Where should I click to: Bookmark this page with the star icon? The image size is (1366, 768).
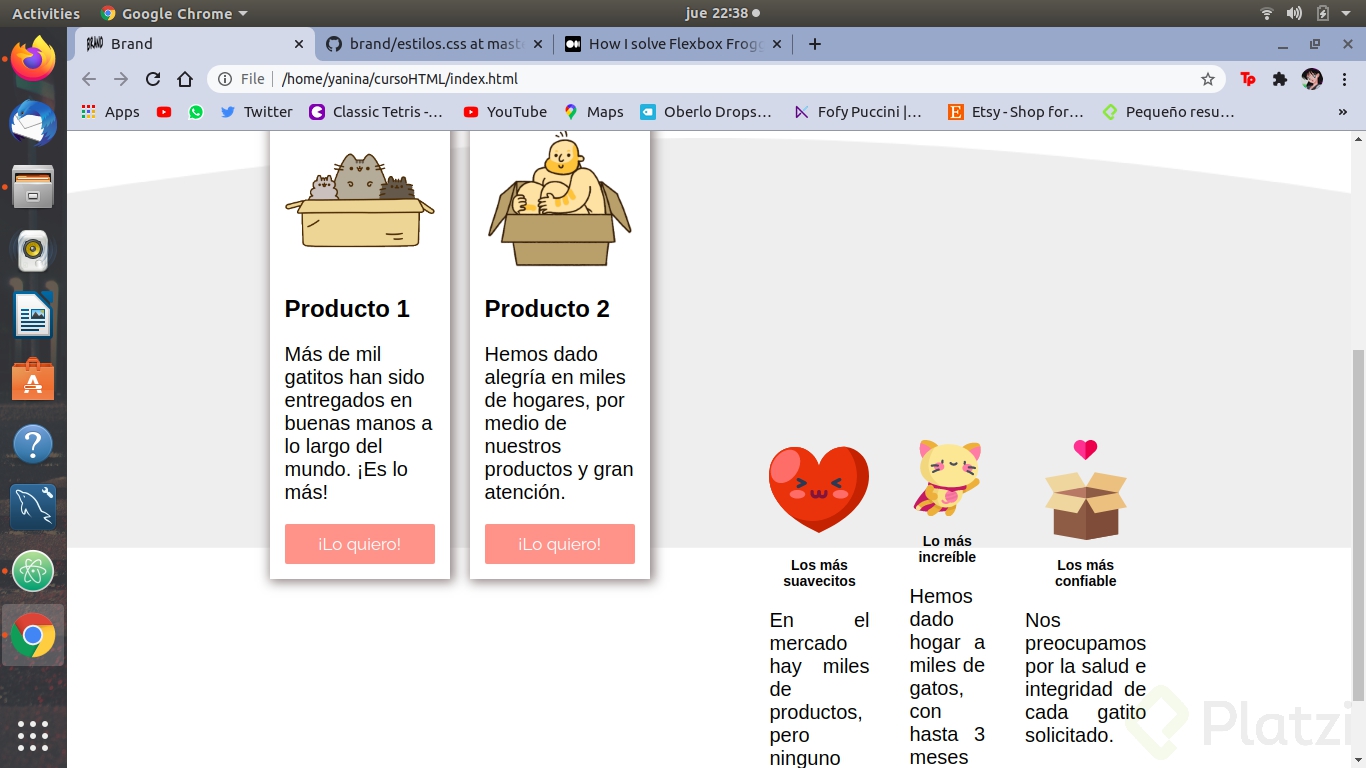point(1208,78)
